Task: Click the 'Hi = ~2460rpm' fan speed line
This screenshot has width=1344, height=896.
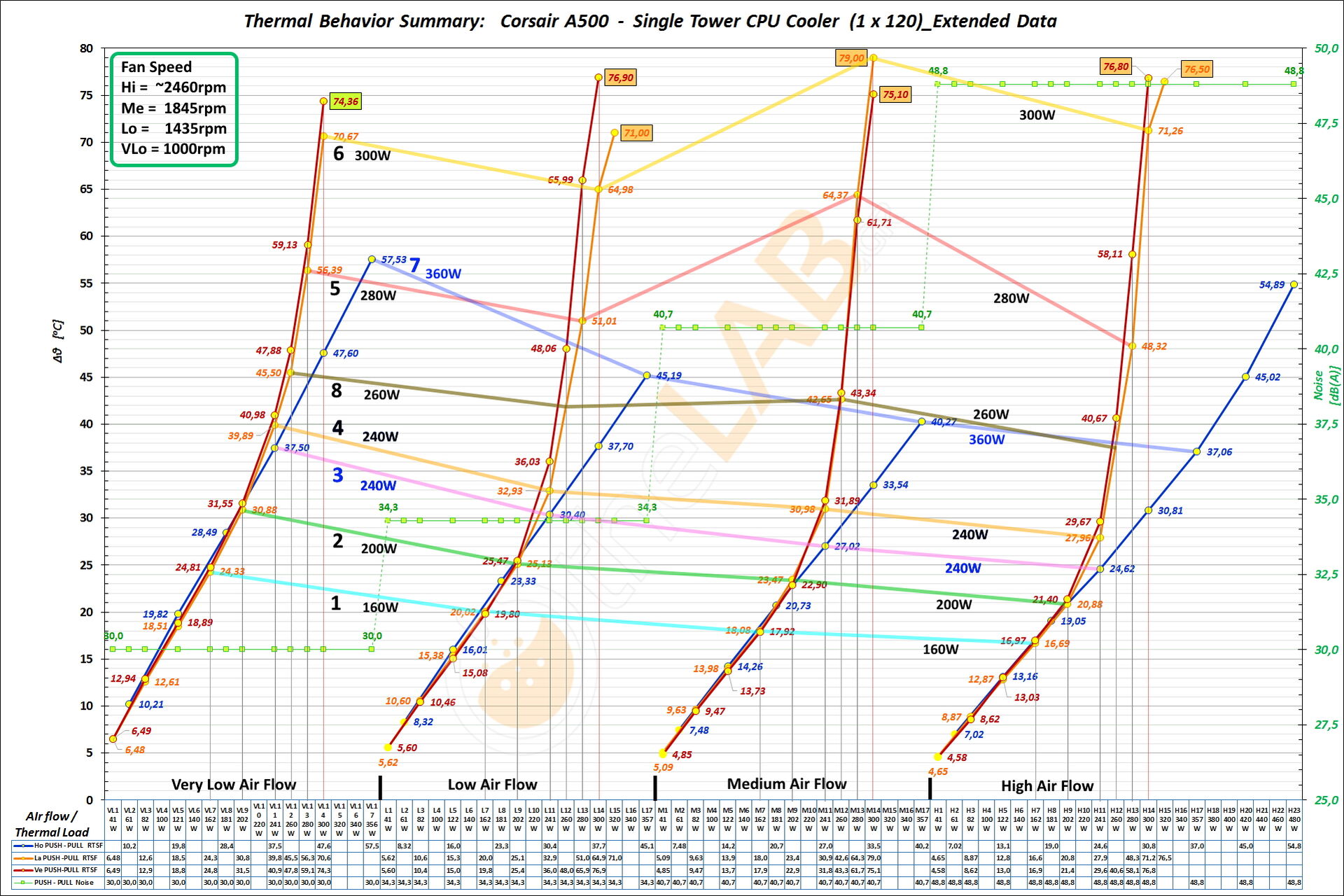Action: [x=174, y=87]
